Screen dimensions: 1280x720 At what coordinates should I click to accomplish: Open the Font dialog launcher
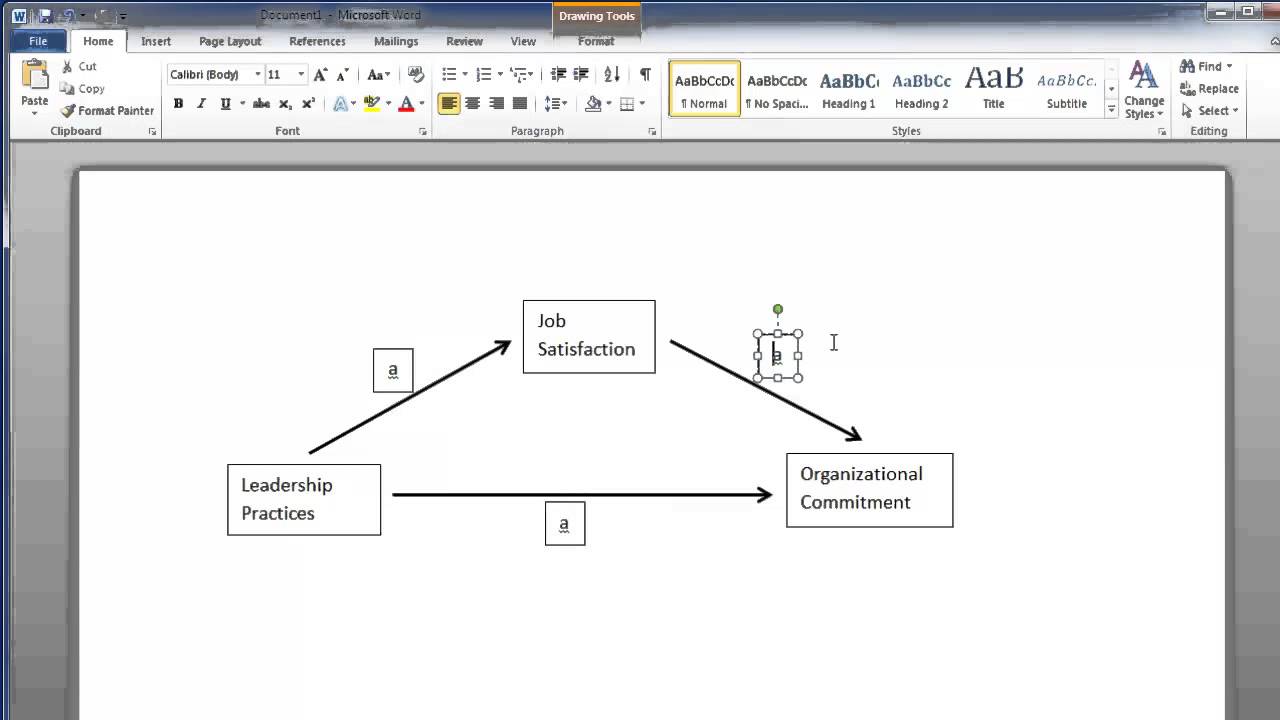423,132
